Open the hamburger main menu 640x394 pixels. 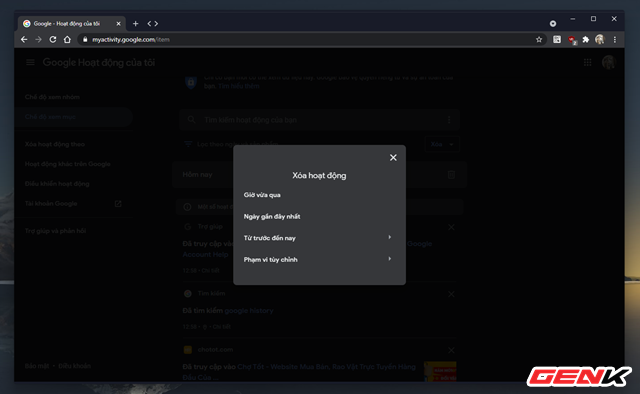[x=30, y=62]
